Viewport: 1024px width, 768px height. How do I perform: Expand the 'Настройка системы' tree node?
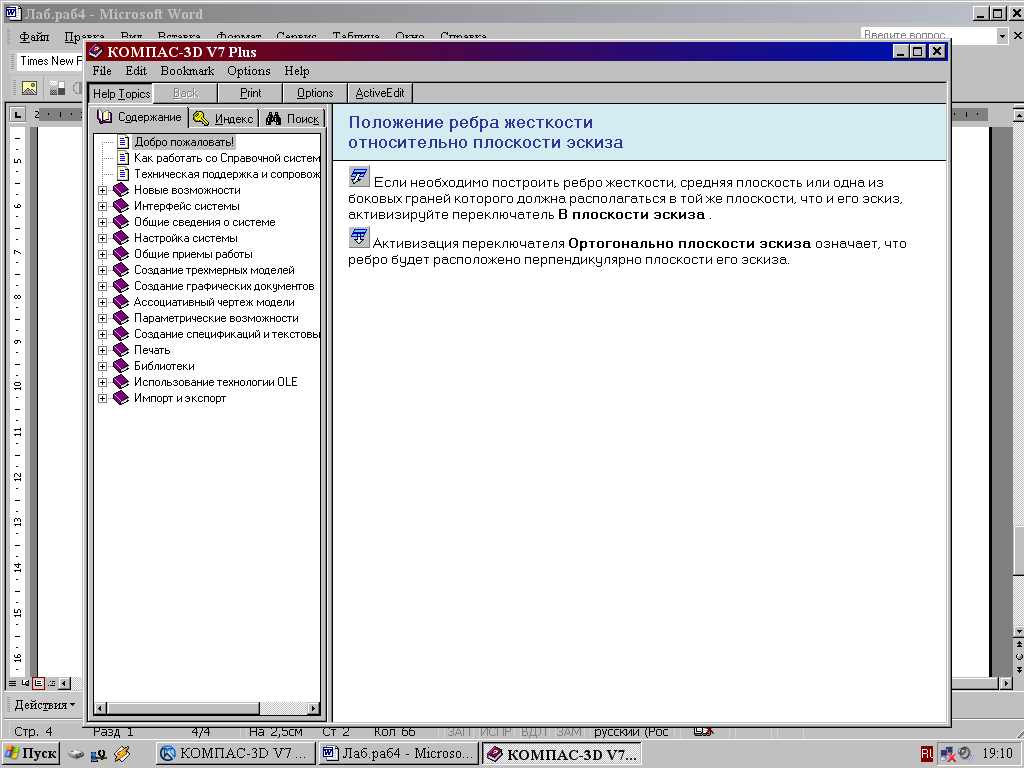click(x=103, y=238)
